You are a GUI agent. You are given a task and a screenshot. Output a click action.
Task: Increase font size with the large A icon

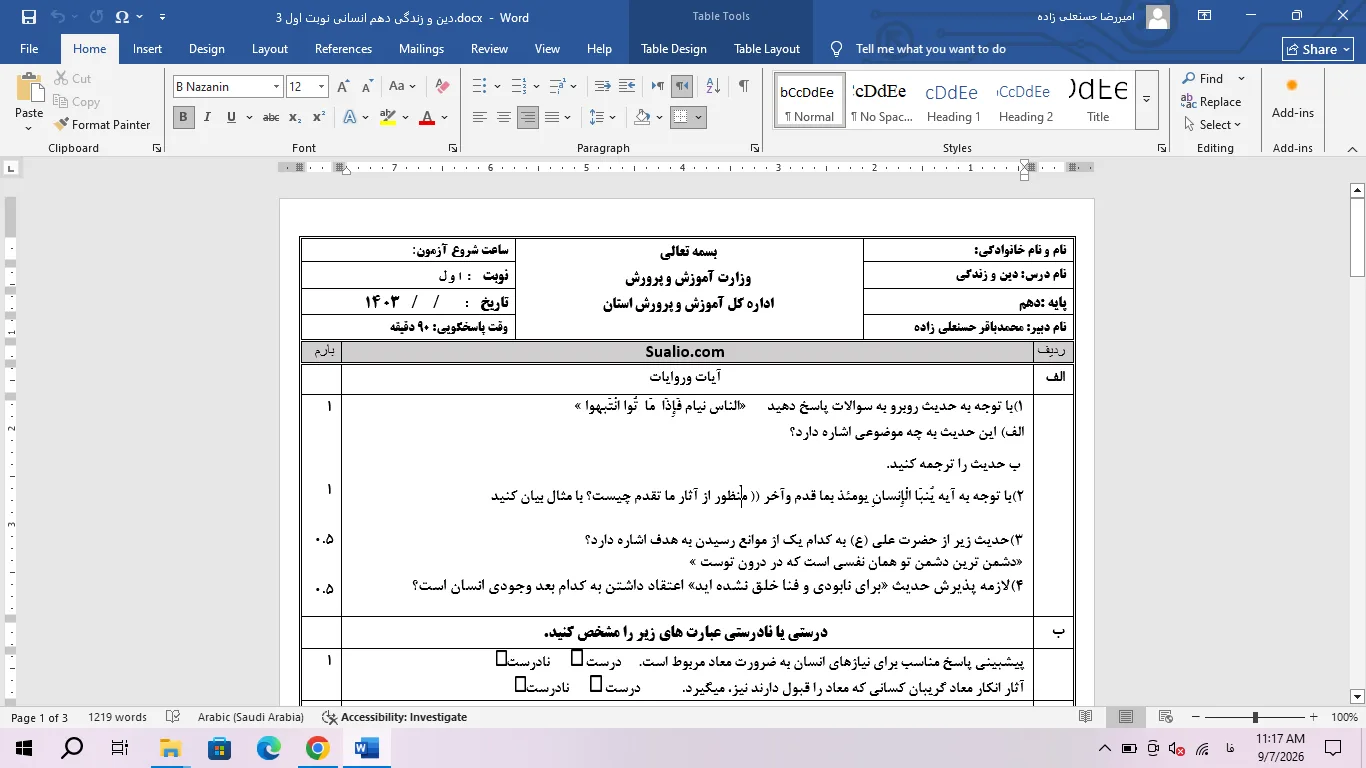[x=342, y=87]
